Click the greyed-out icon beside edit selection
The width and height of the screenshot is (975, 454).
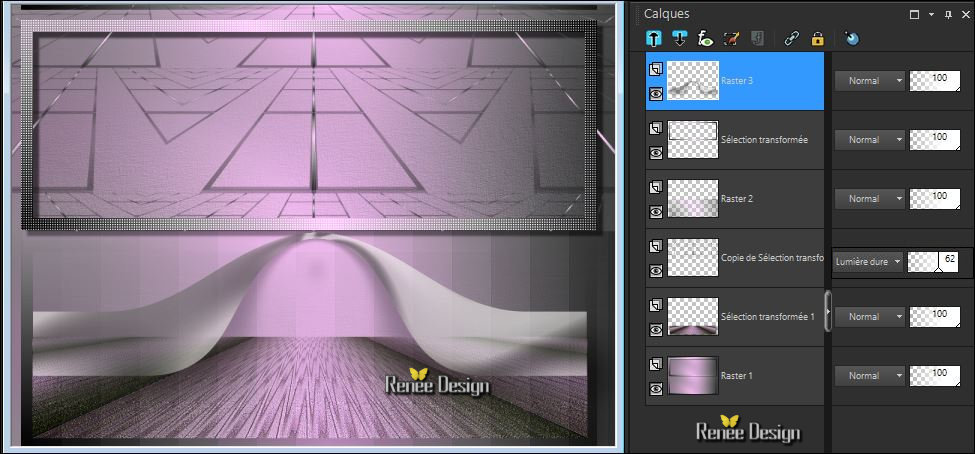point(757,39)
